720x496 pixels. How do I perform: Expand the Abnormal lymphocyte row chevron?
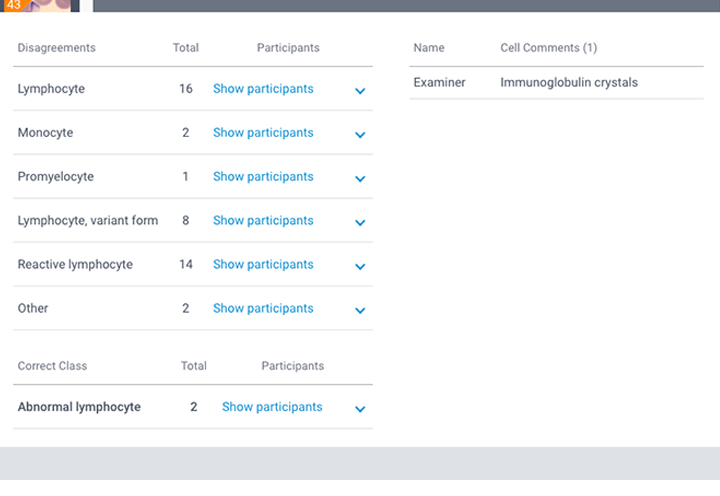[360, 409]
